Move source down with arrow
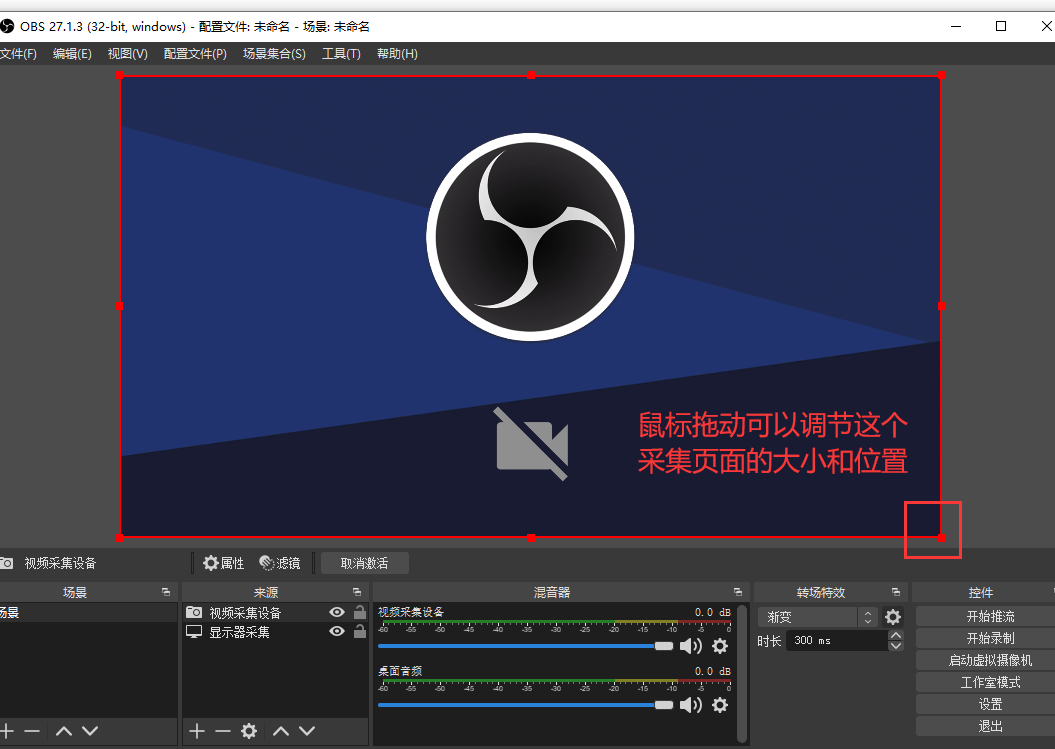The height and width of the screenshot is (749, 1055). tap(307, 731)
